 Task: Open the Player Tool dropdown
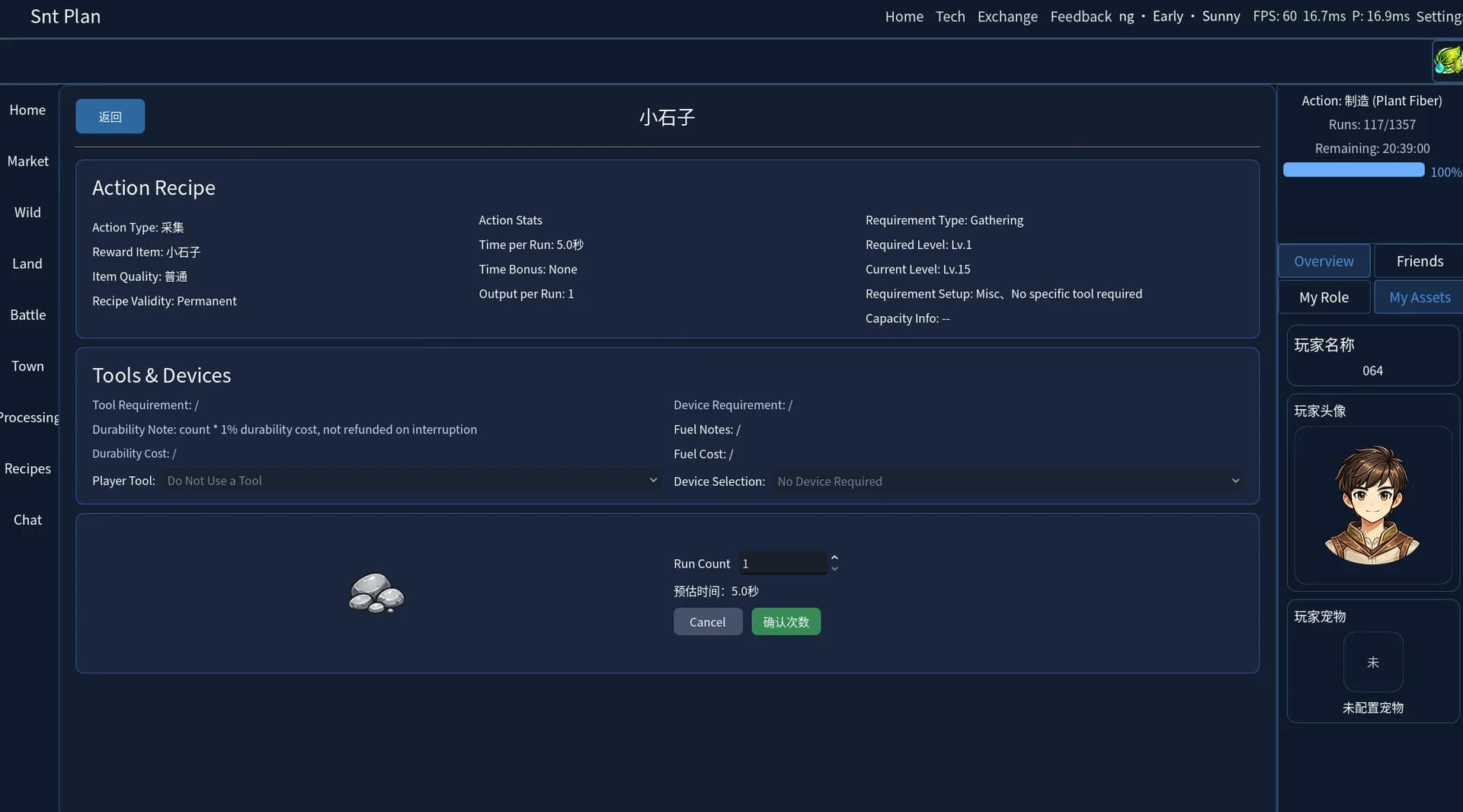(411, 481)
